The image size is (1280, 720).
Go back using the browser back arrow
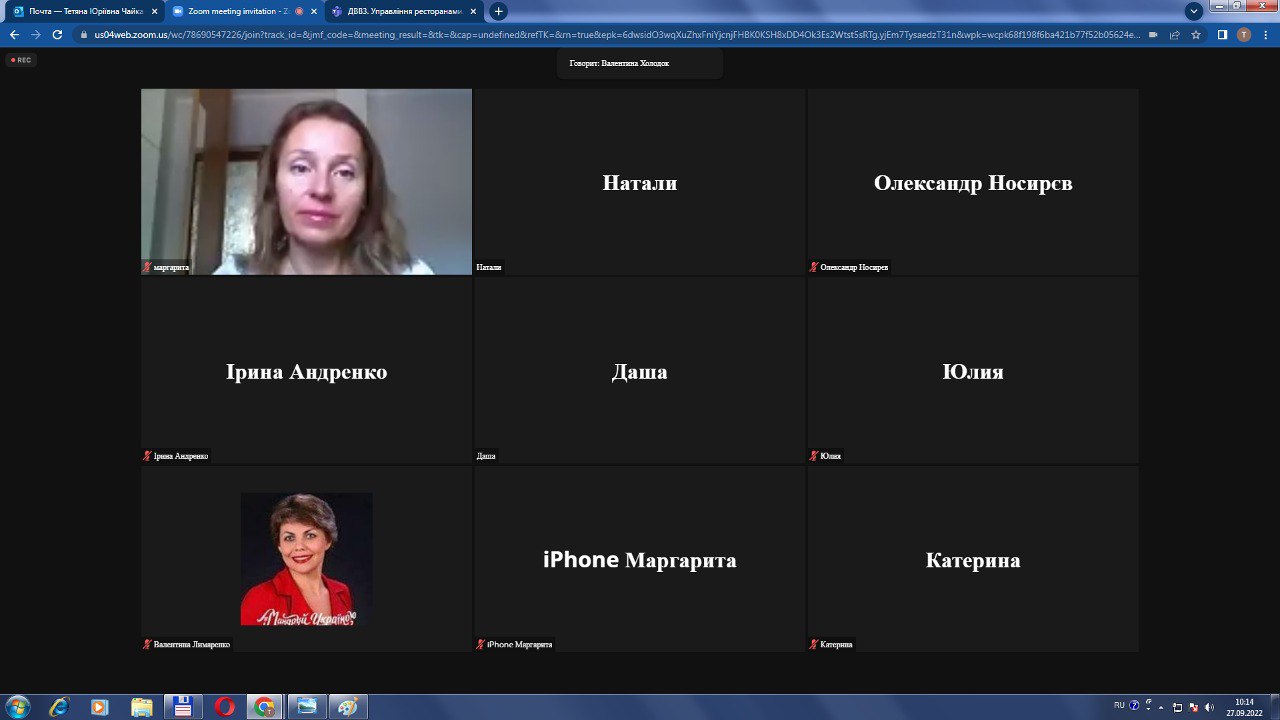coord(14,34)
